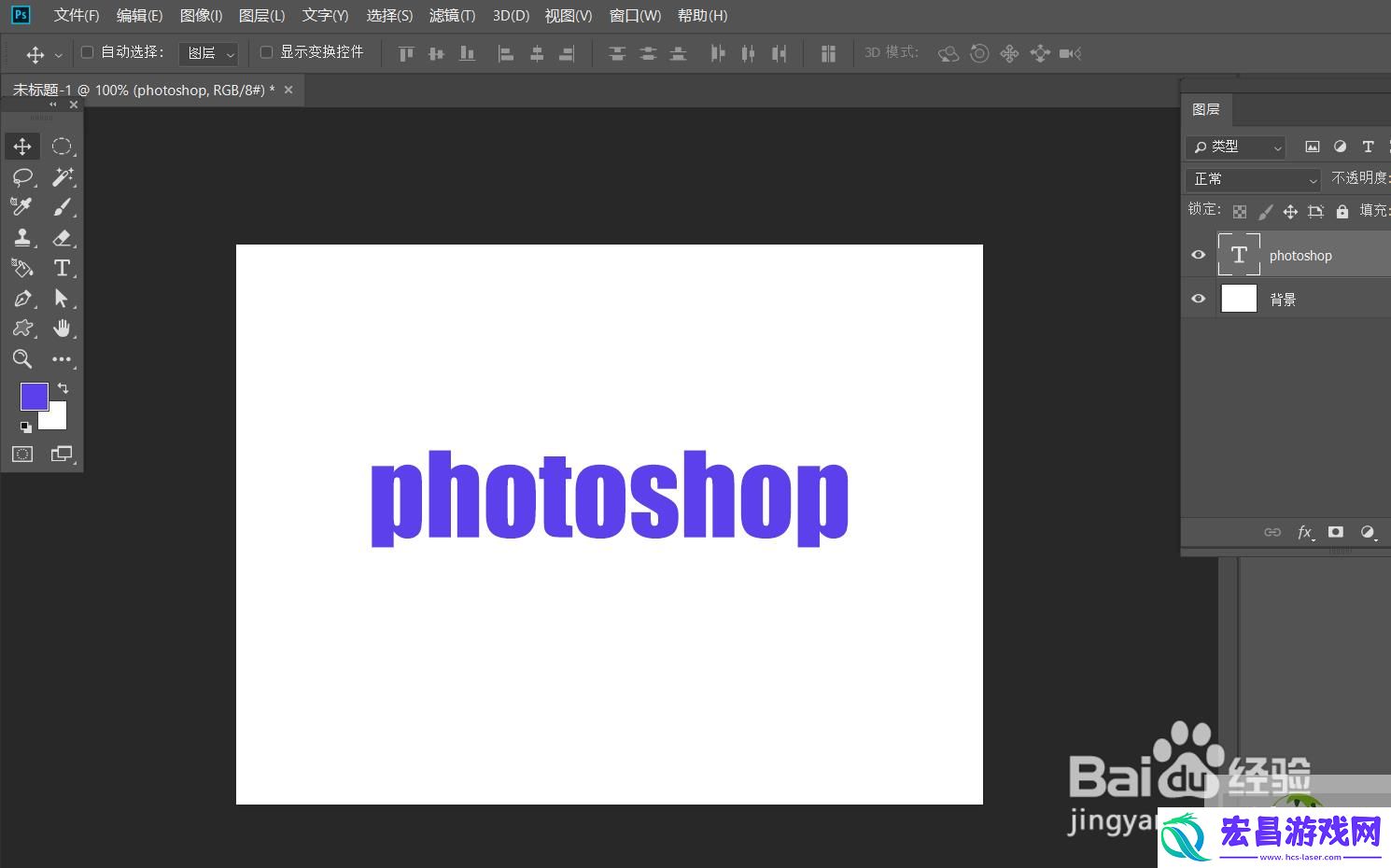
Task: Select the Paint Bucket tool
Action: (x=22, y=268)
